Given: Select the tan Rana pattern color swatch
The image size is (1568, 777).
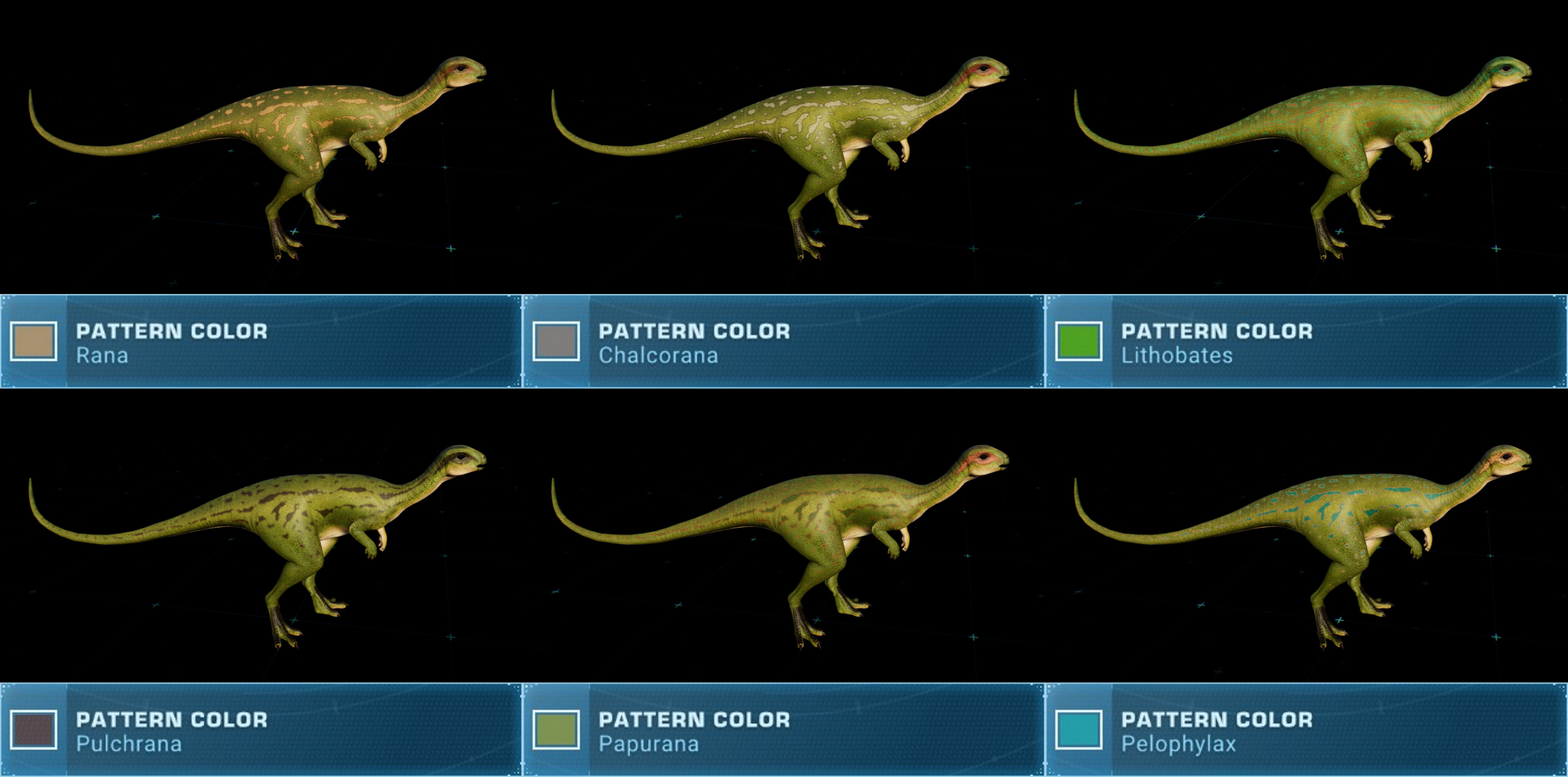Looking at the screenshot, I should (33, 342).
